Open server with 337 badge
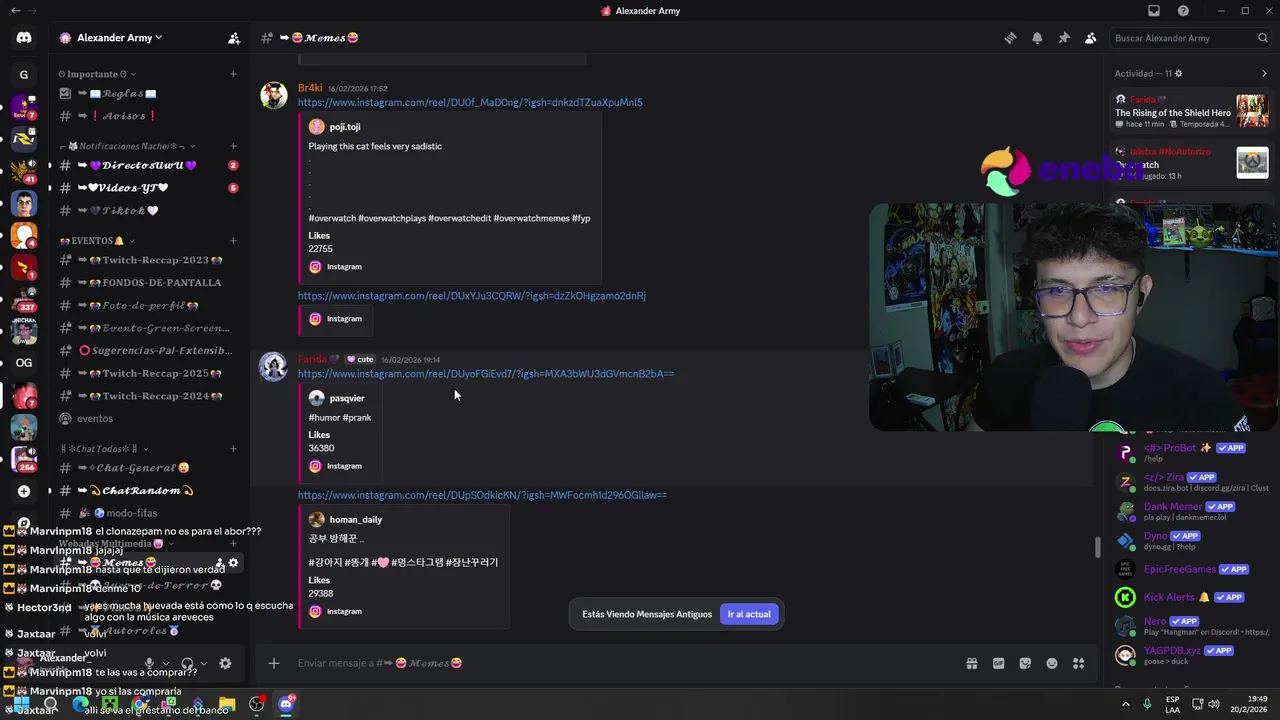This screenshot has width=1280, height=720. [x=24, y=299]
